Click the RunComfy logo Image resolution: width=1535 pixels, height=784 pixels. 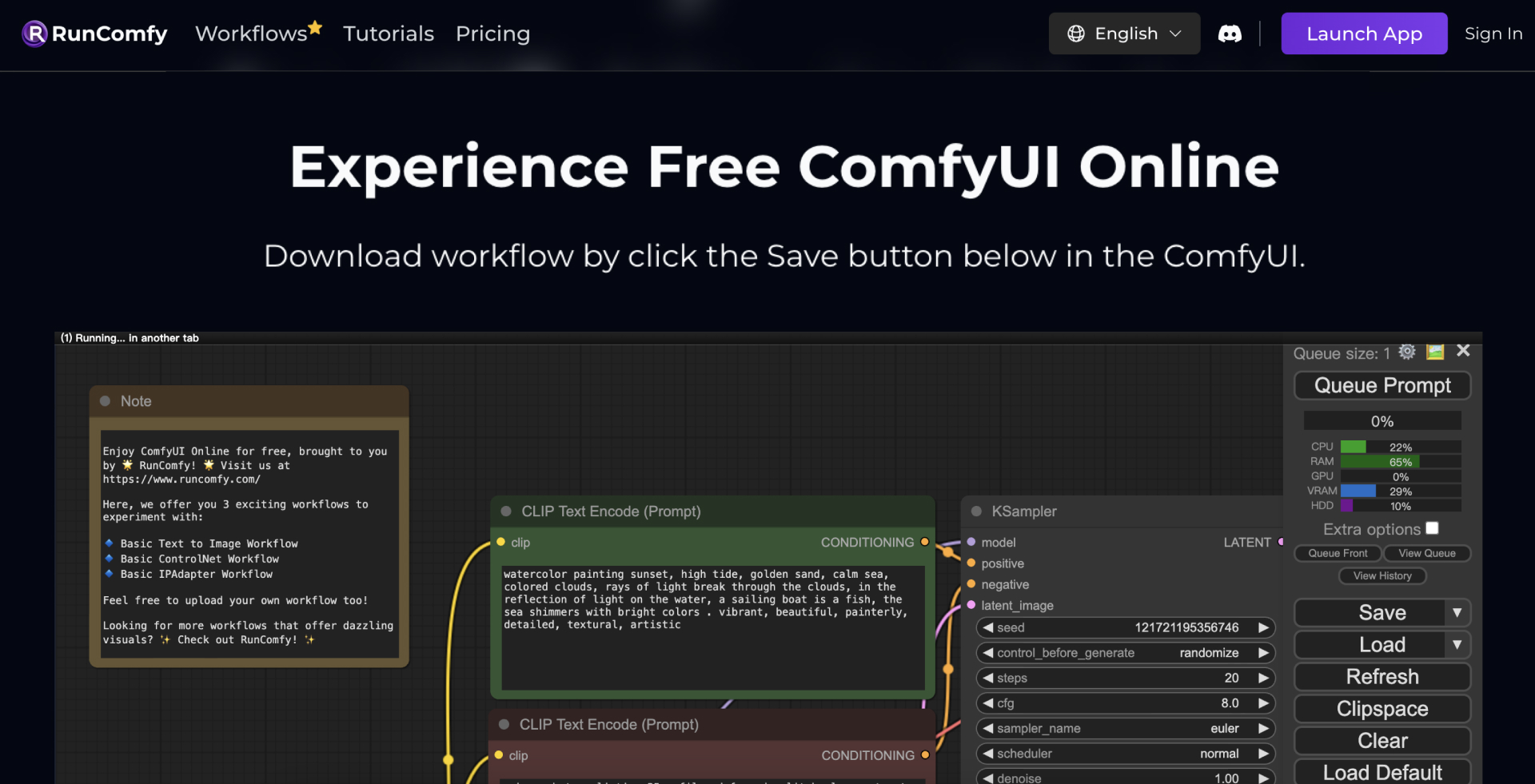(x=92, y=34)
